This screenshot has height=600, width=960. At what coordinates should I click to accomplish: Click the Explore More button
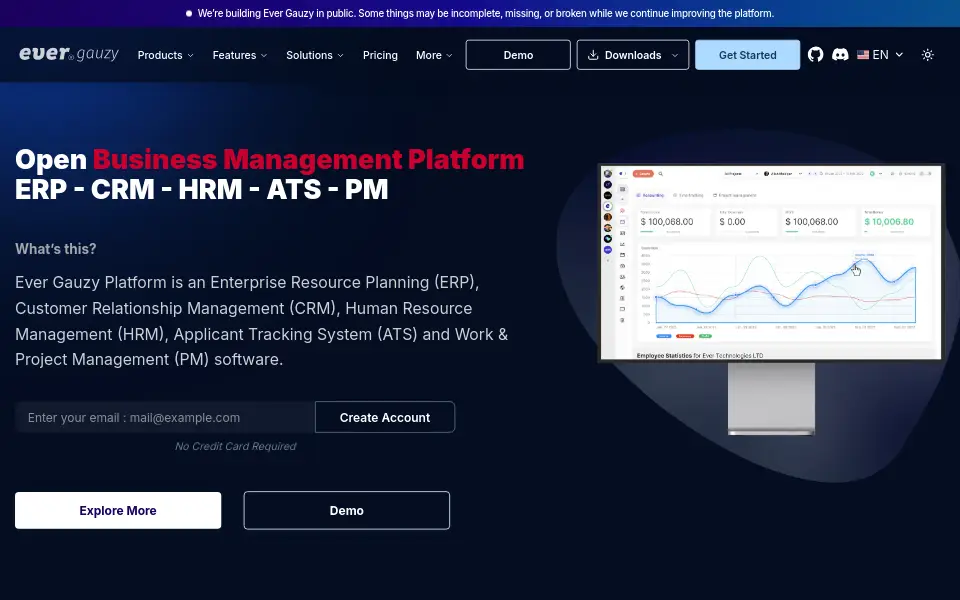(118, 510)
